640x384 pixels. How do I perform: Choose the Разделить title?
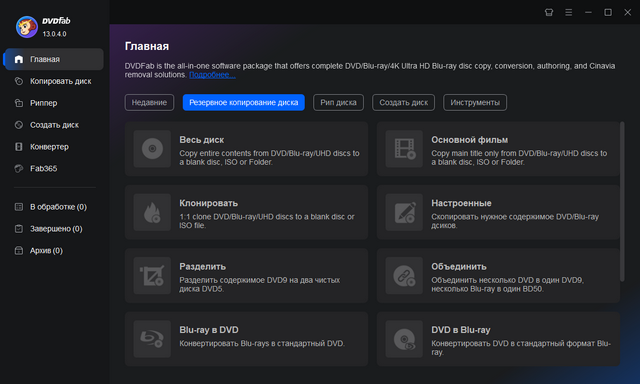(202, 266)
